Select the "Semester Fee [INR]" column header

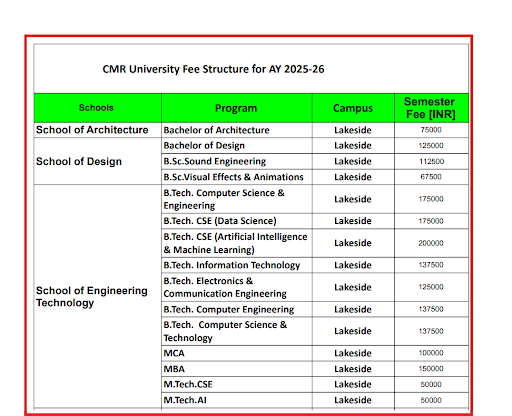coord(430,108)
